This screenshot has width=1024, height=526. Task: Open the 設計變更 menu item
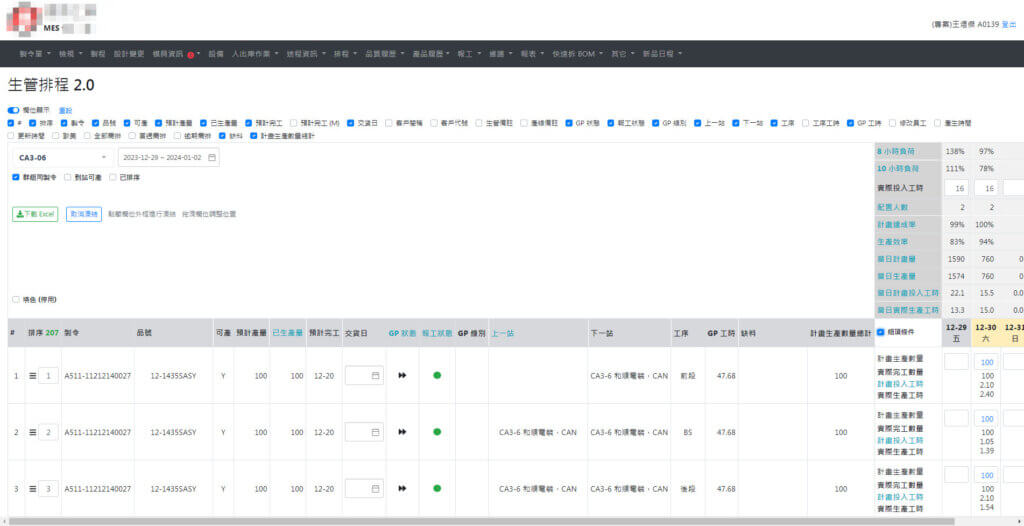129,54
